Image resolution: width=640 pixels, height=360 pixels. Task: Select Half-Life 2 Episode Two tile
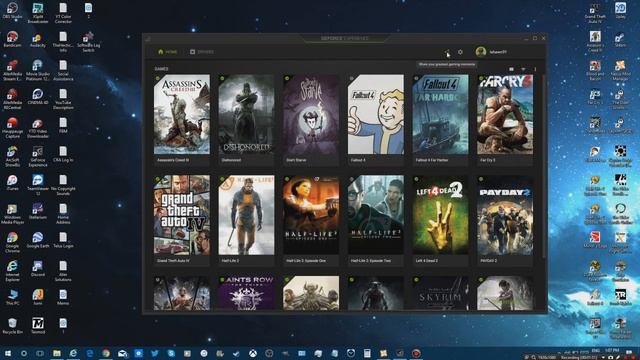click(x=376, y=220)
